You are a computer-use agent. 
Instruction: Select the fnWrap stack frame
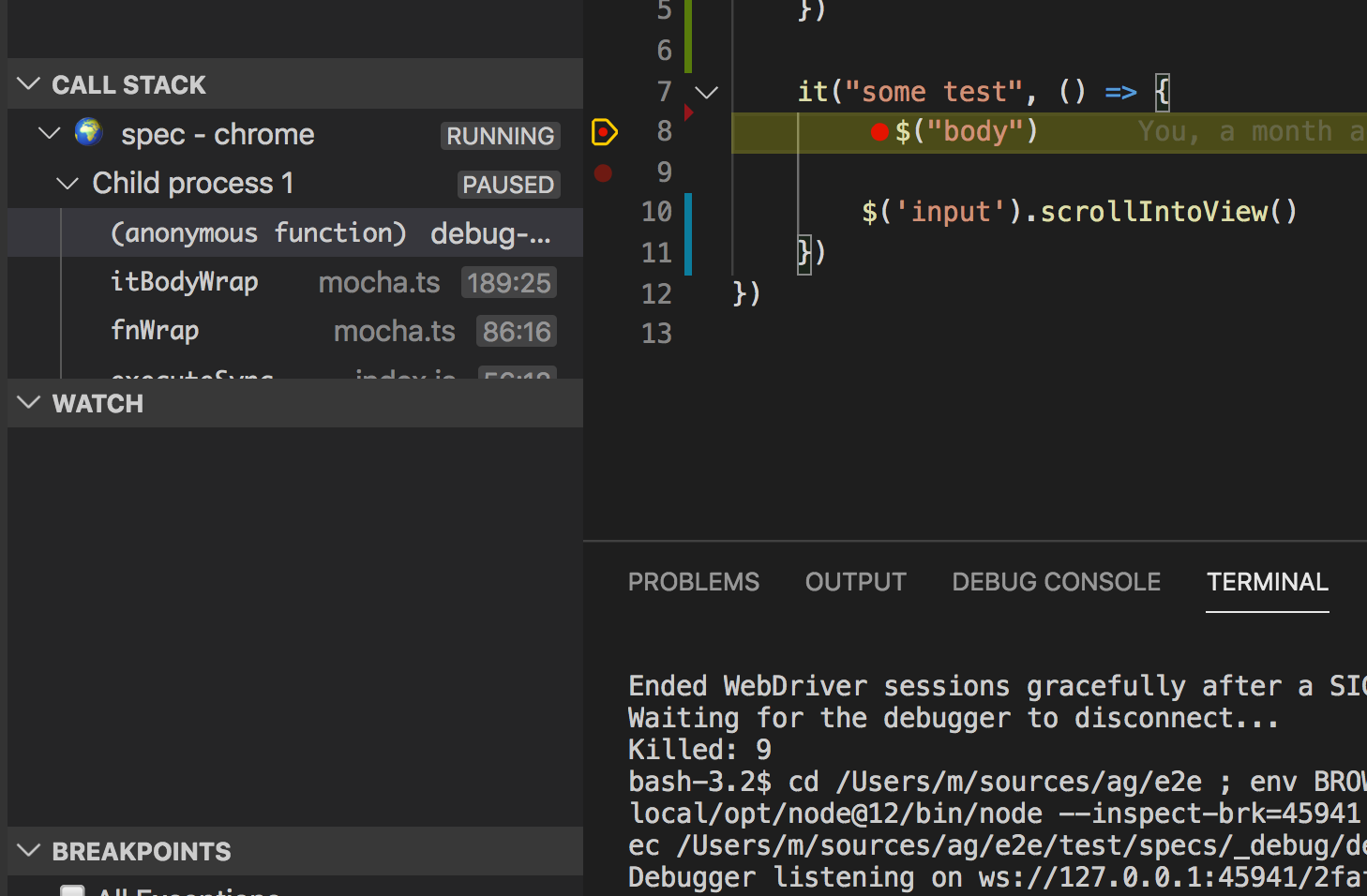pos(295,331)
